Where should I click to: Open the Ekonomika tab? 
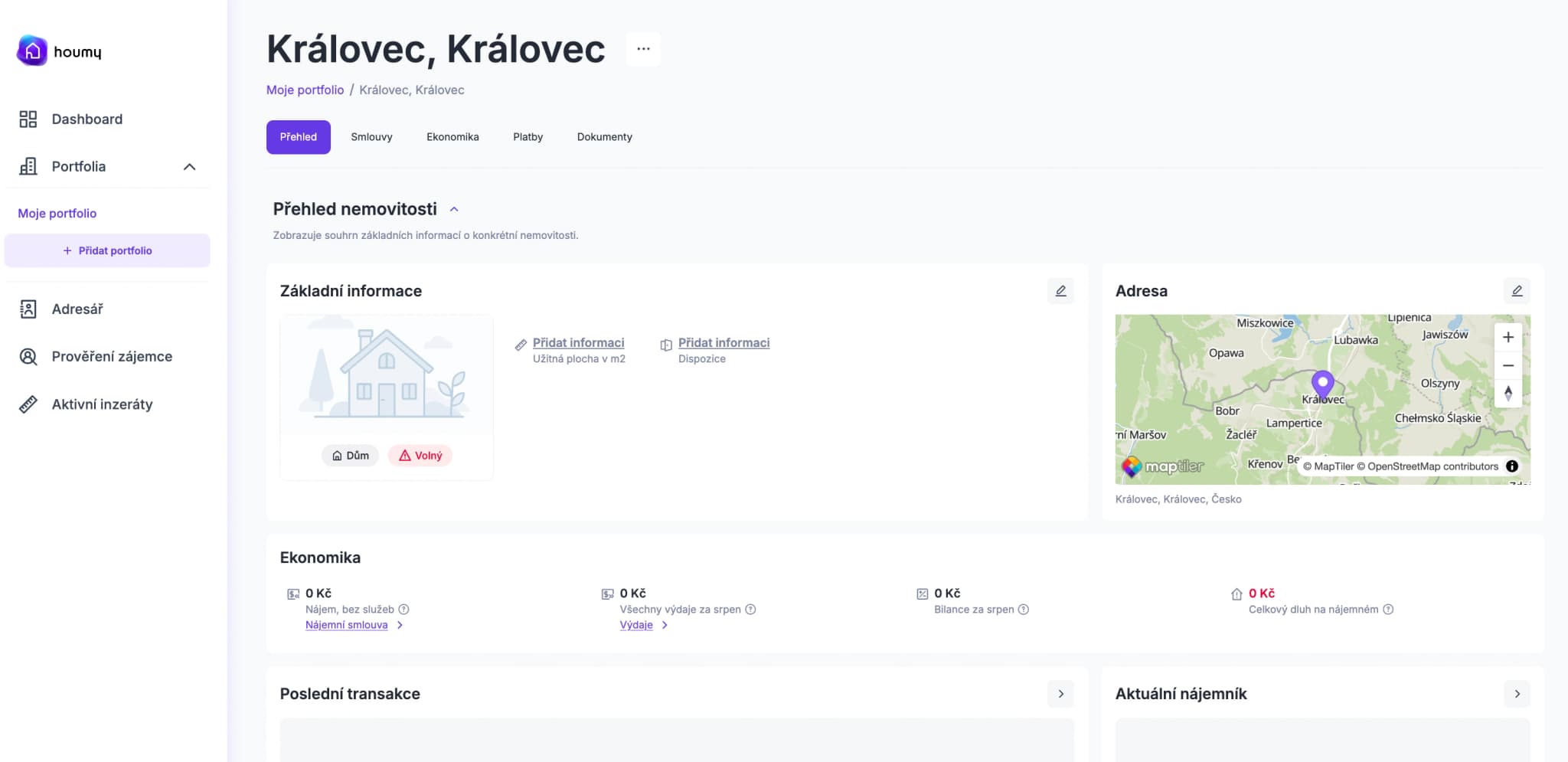tap(452, 137)
